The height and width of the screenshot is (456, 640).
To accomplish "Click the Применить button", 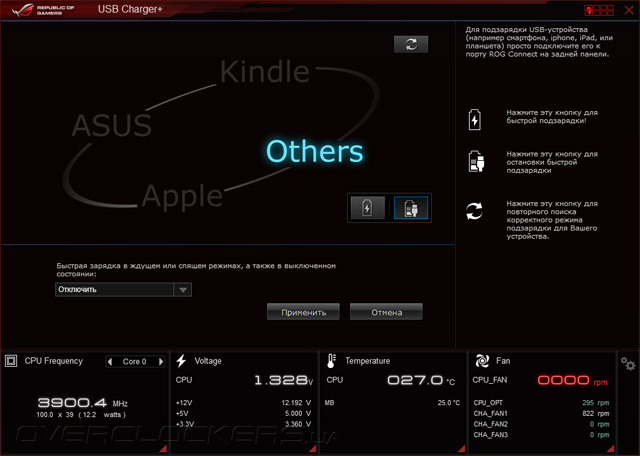I will [x=303, y=312].
